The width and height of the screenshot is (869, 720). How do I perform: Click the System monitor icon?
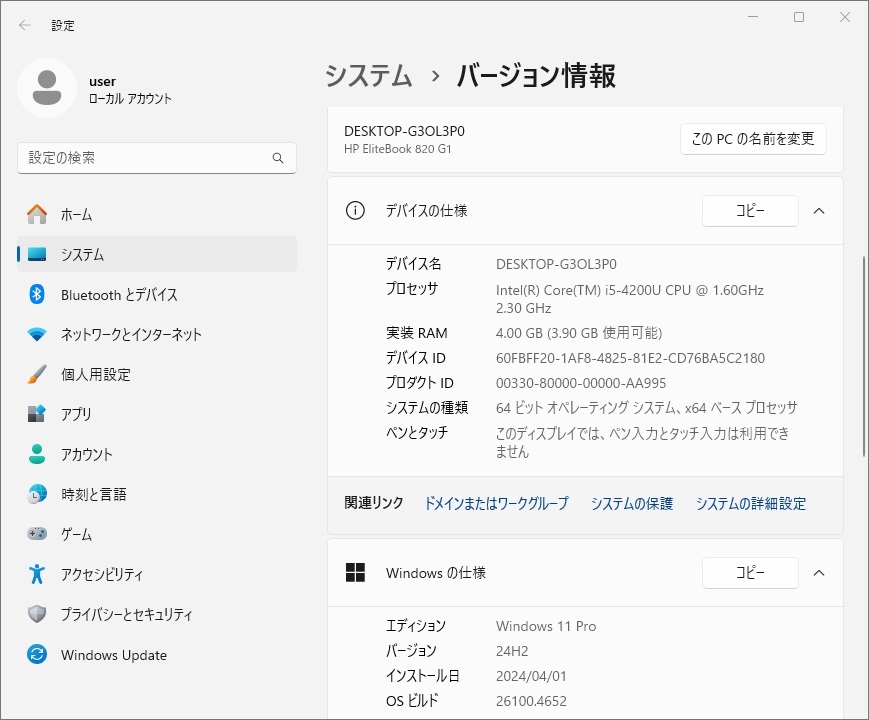(x=37, y=254)
